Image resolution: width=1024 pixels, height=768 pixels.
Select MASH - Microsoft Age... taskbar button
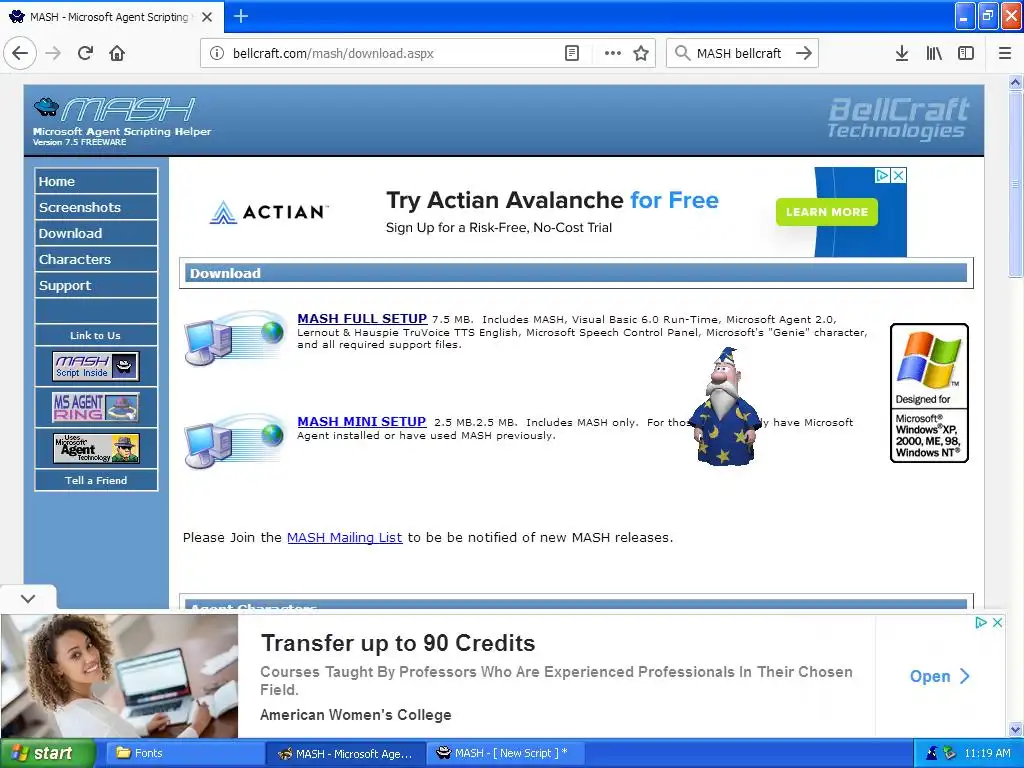[346, 753]
